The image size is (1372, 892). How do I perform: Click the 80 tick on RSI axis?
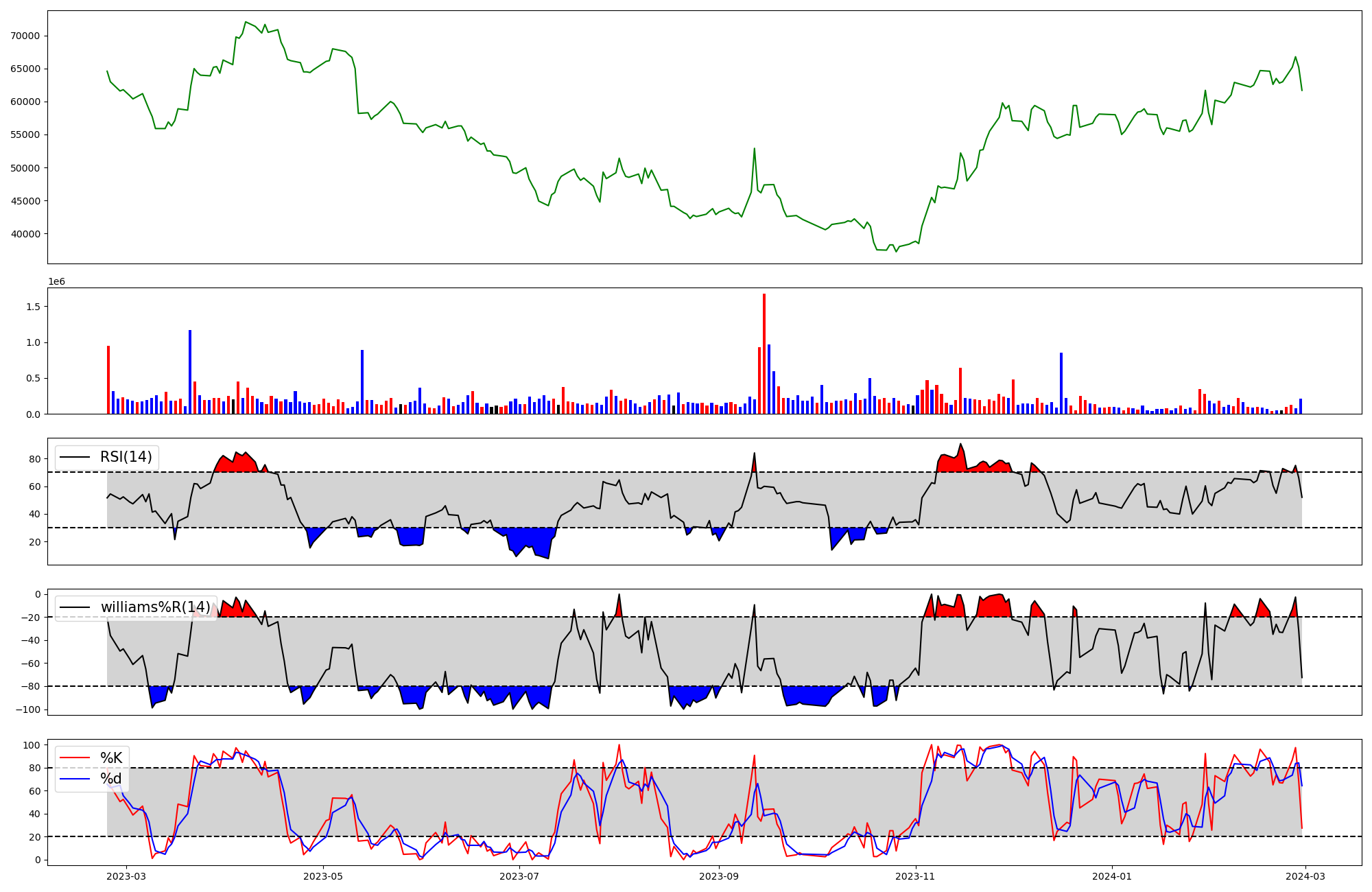click(x=34, y=459)
